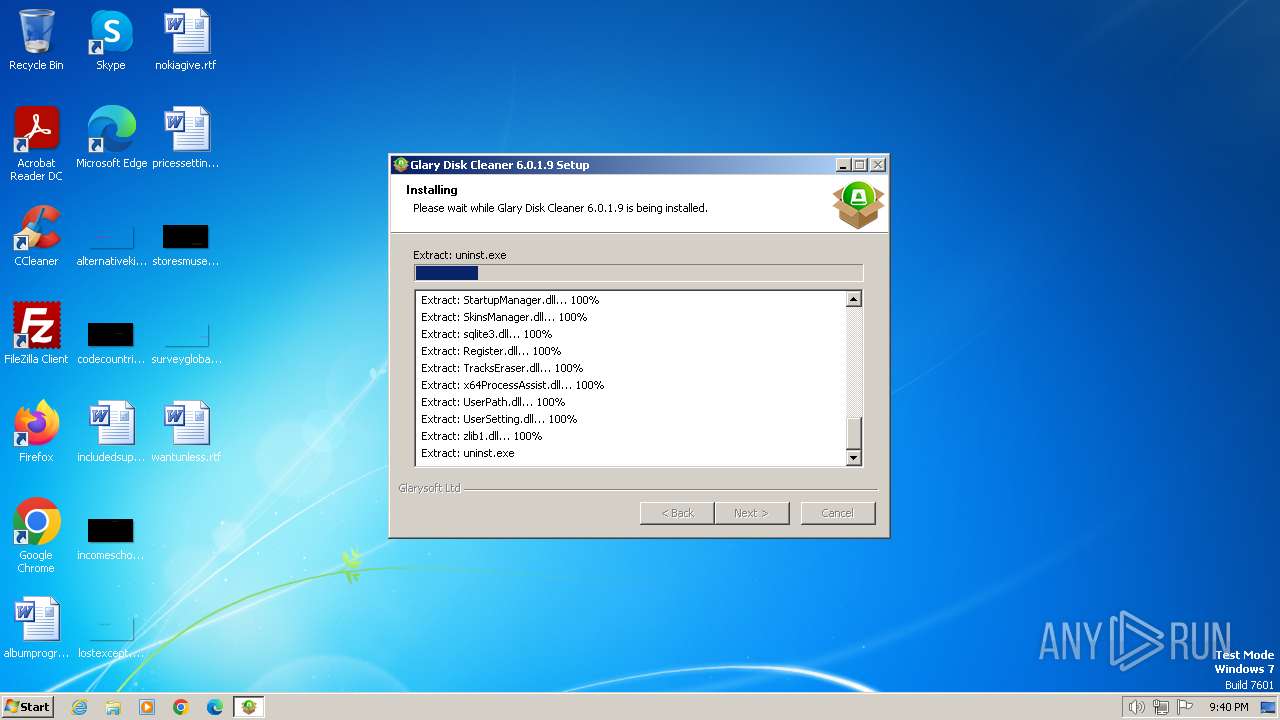This screenshot has height=720, width=1280.
Task: Launch Skype from the desktop
Action: [x=110, y=40]
